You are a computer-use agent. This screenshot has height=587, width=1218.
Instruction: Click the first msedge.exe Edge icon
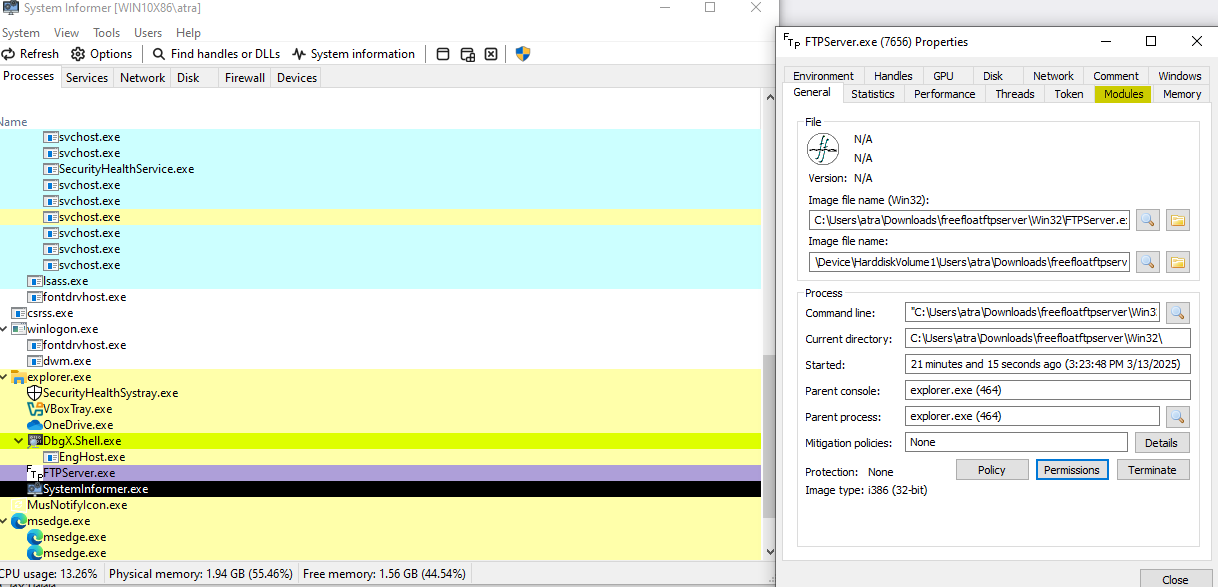pyautogui.click(x=18, y=521)
